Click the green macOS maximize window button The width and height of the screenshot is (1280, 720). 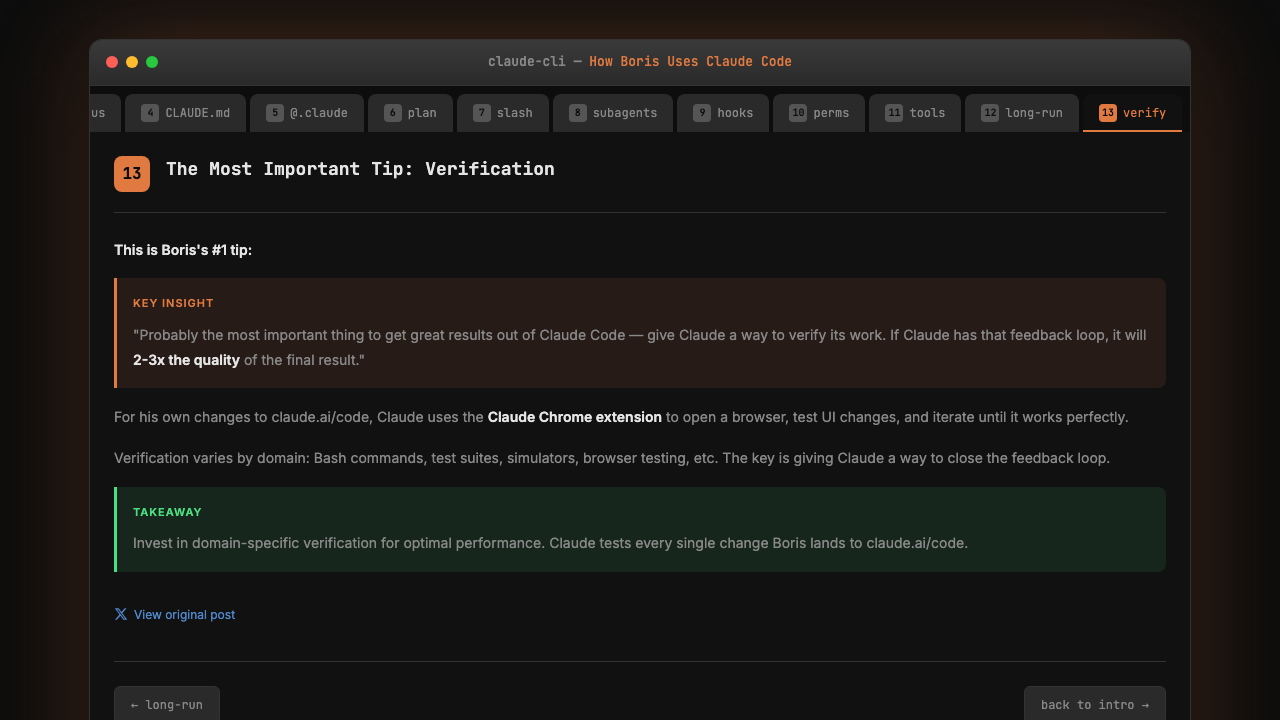[152, 62]
